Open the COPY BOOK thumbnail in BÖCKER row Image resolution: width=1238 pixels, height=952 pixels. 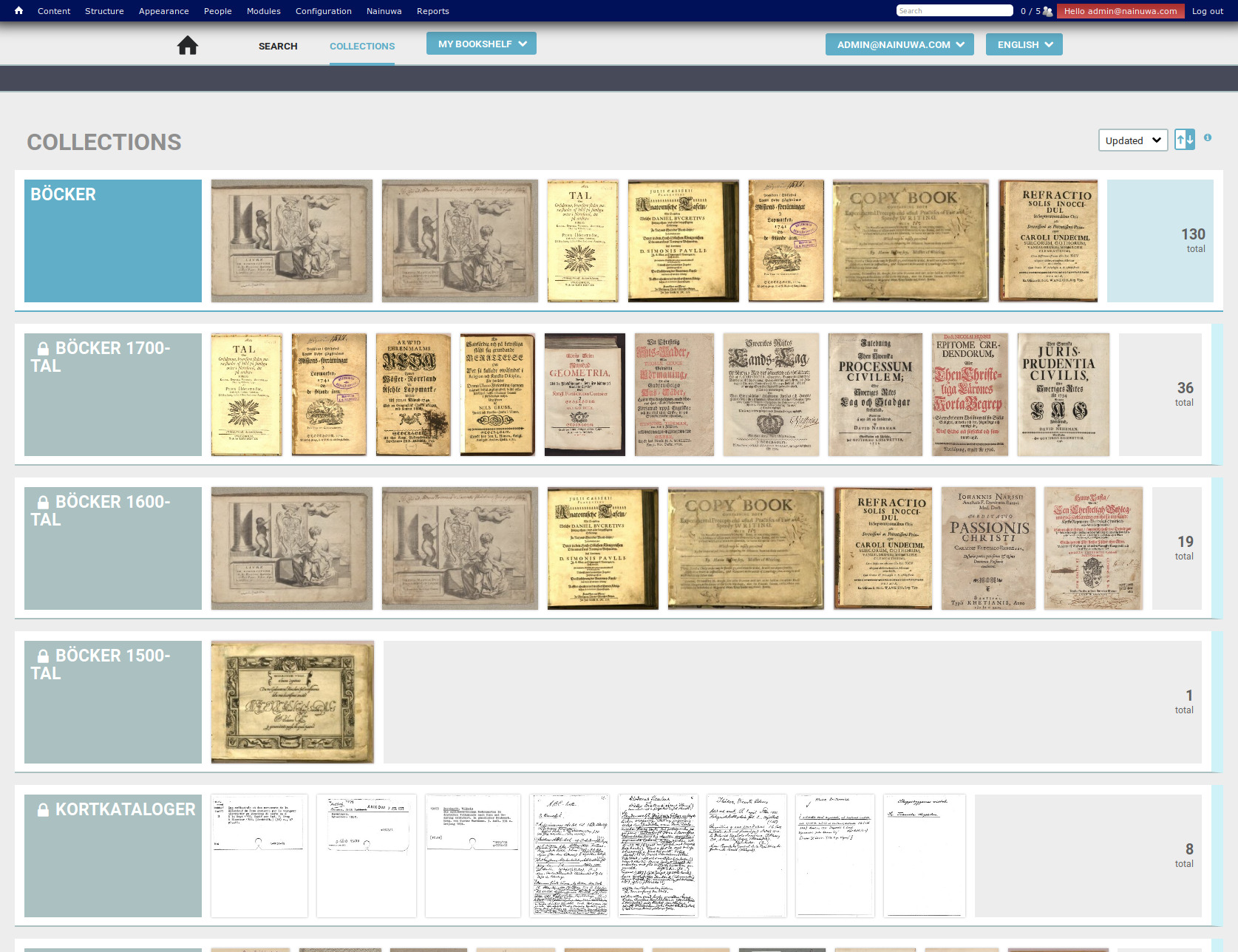pos(911,241)
